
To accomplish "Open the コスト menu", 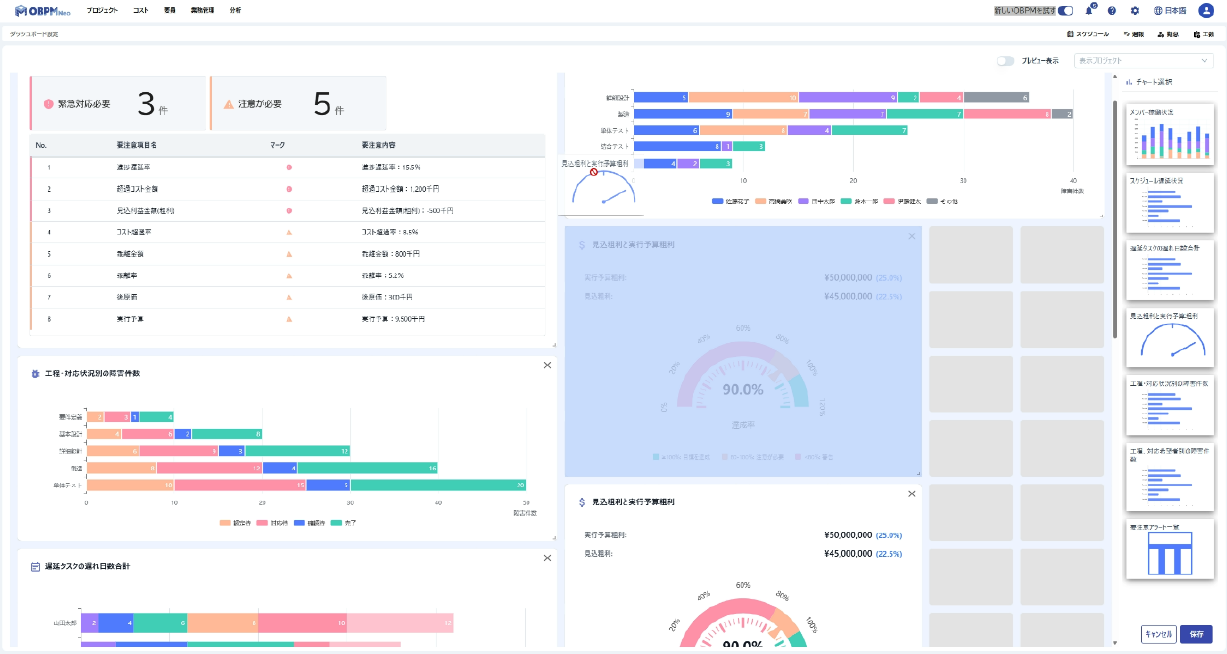I will [x=141, y=10].
